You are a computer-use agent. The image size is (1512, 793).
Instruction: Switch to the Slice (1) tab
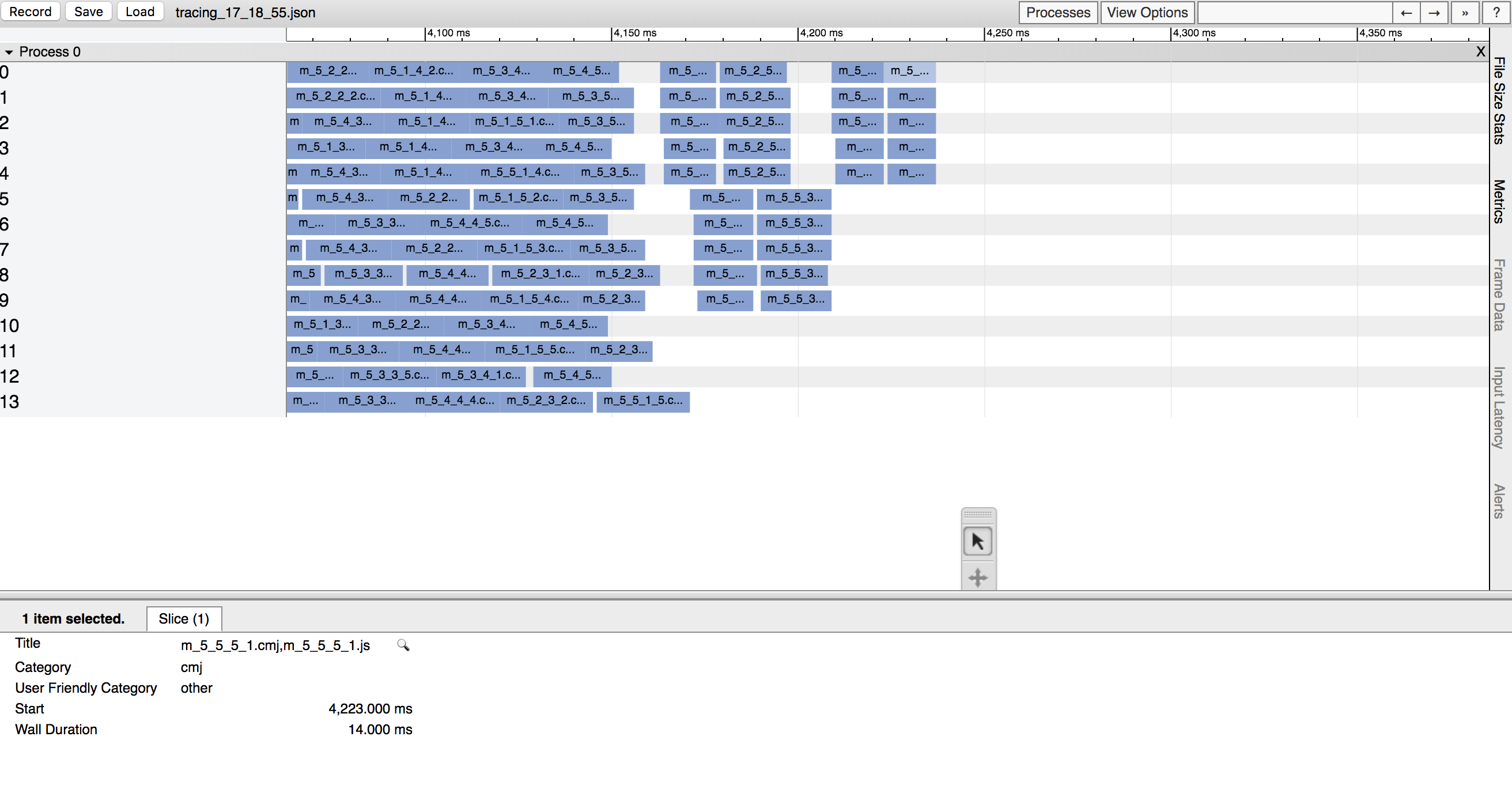[x=184, y=619]
